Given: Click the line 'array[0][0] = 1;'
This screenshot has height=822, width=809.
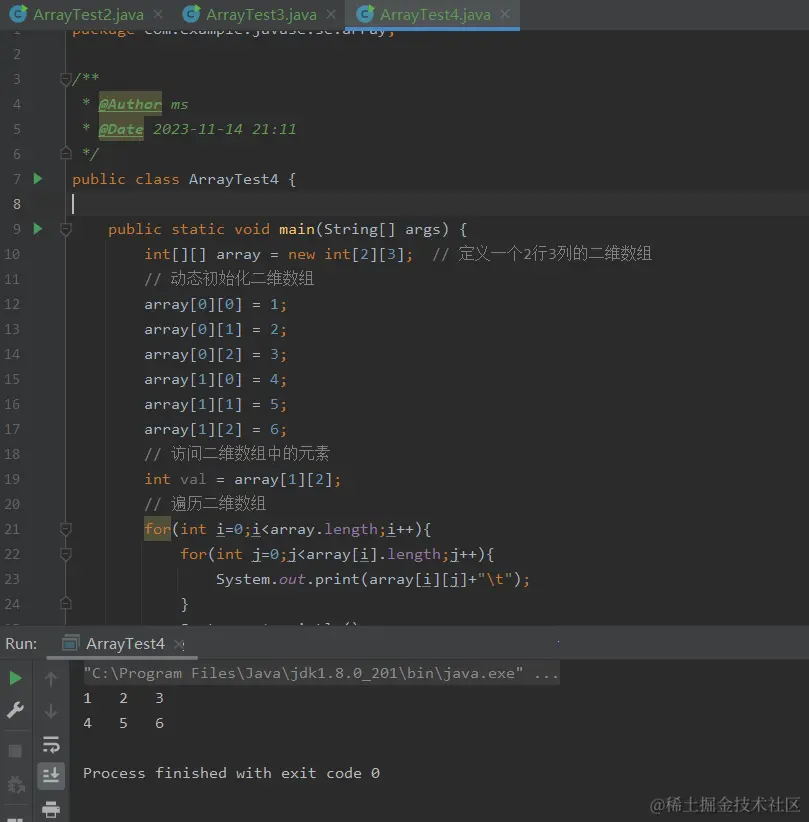Looking at the screenshot, I should [x=215, y=305].
